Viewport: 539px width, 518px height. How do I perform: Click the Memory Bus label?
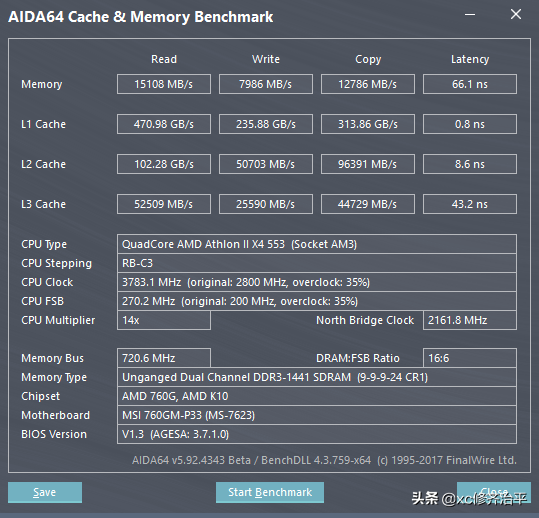pos(52,358)
